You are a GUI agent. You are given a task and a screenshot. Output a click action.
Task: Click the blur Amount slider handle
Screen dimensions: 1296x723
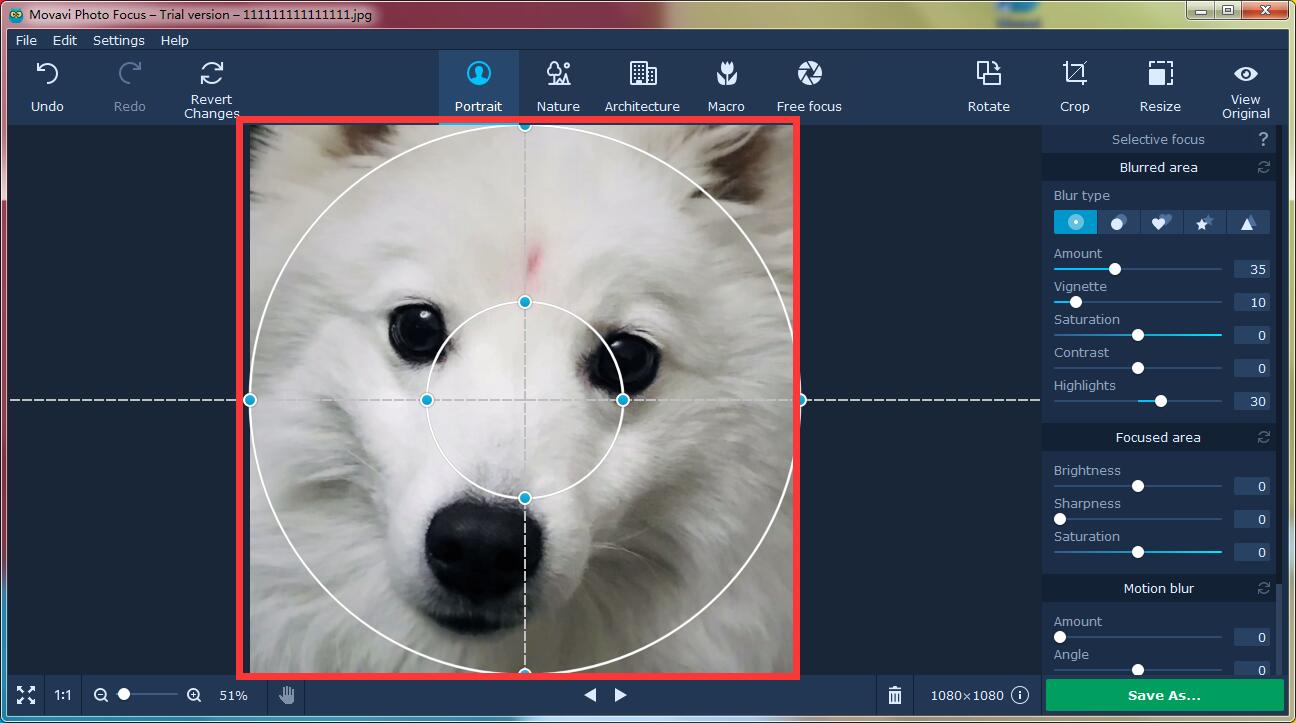pos(1115,269)
